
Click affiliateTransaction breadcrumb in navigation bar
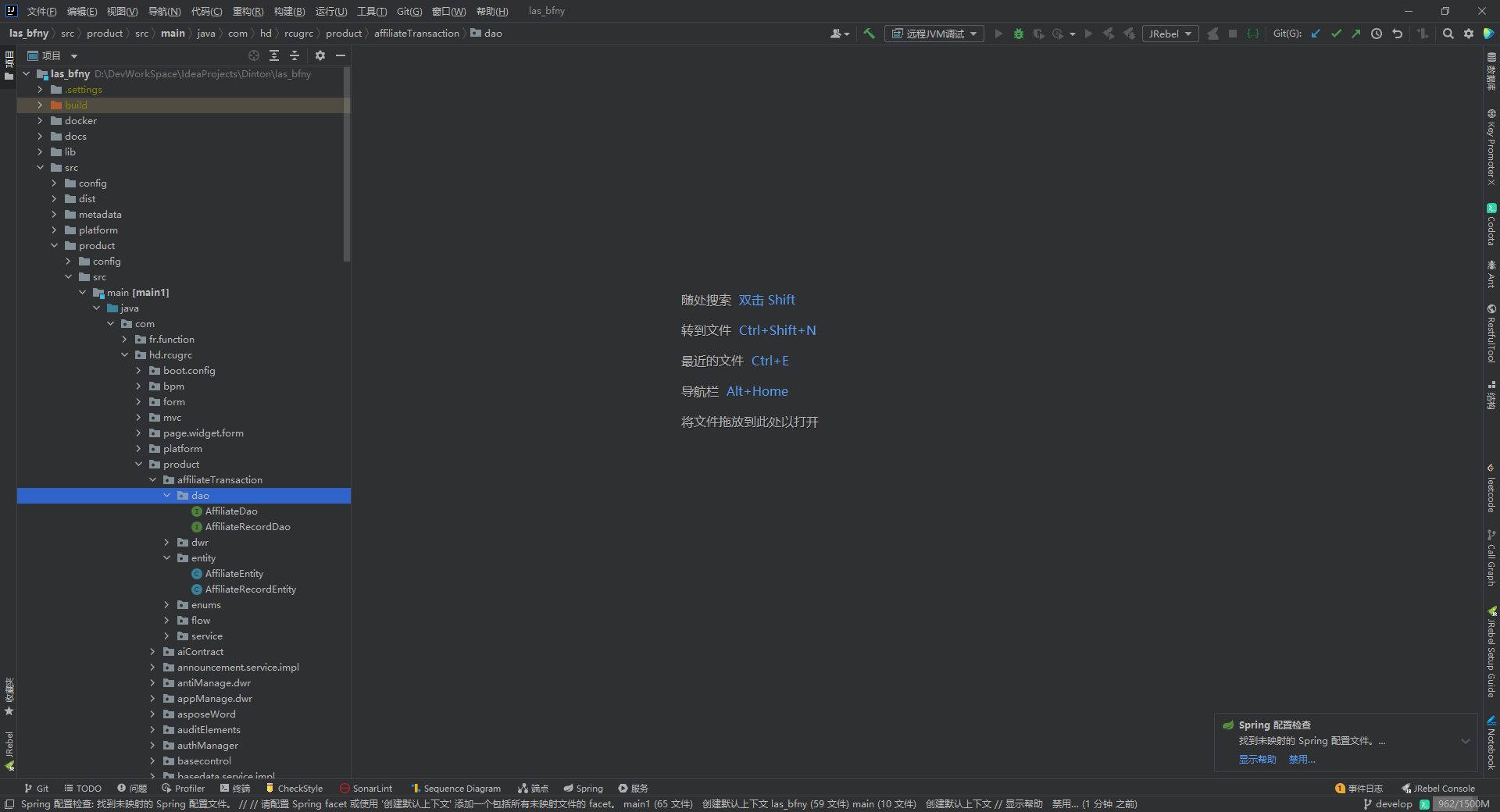pyautogui.click(x=416, y=34)
